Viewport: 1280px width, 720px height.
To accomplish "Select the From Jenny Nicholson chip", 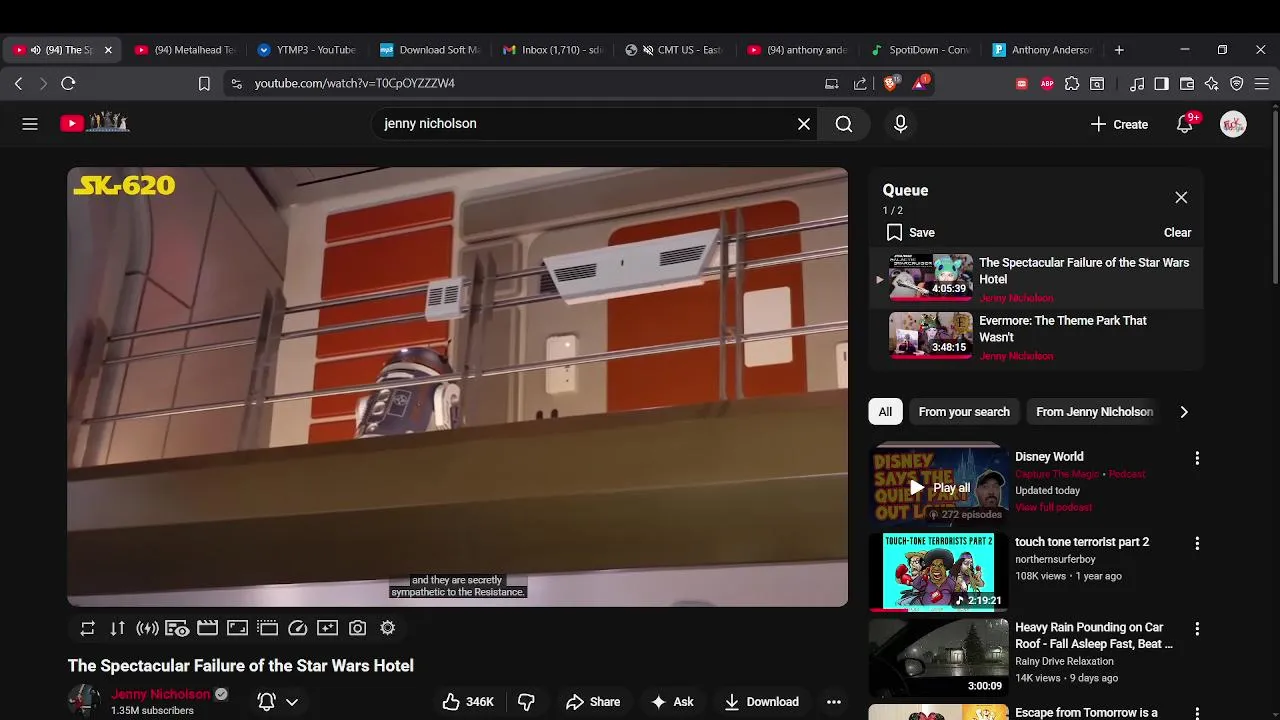I will tap(1094, 412).
